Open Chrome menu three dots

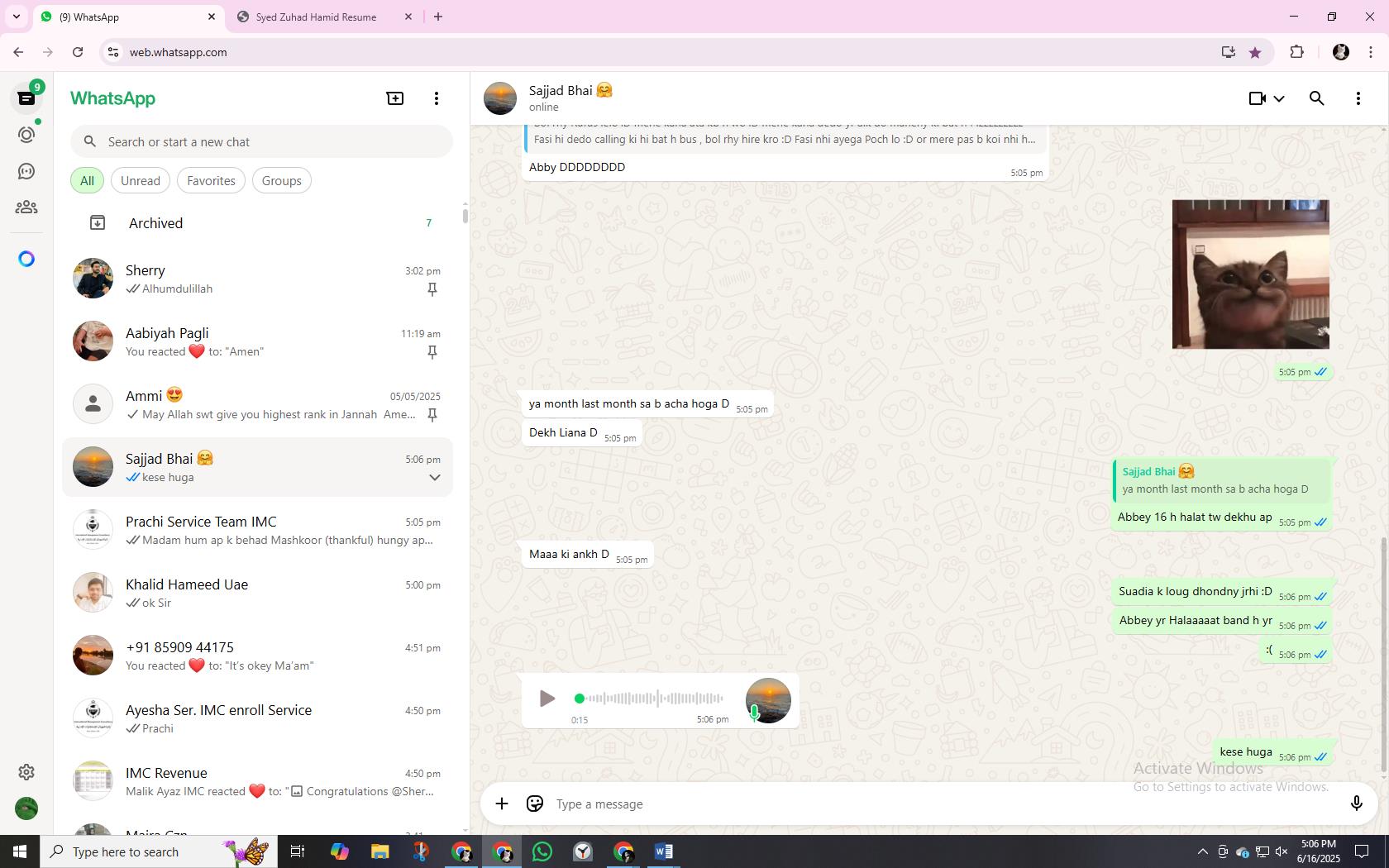1371,52
